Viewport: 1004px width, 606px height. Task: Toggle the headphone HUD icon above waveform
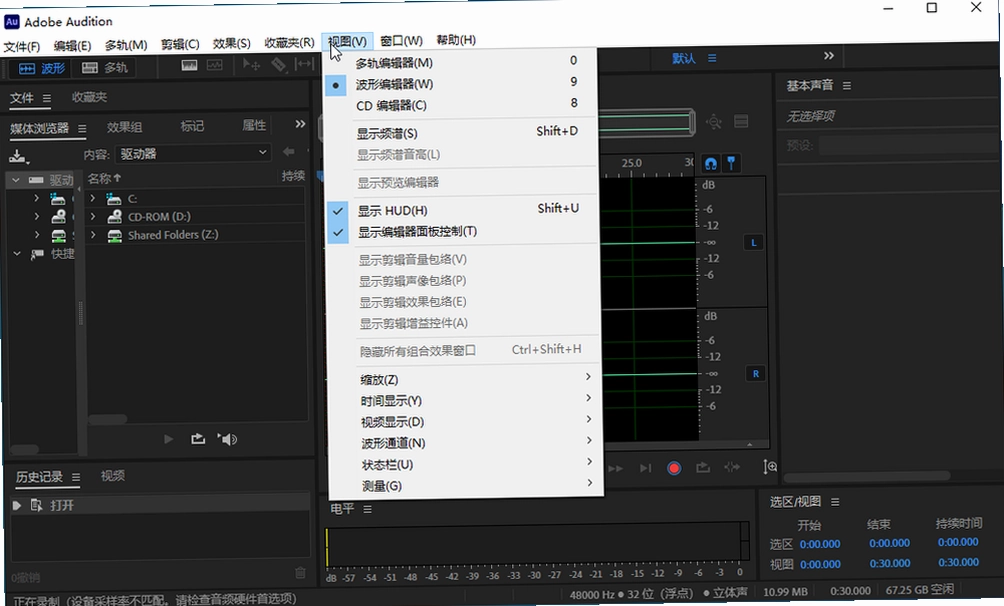click(711, 163)
